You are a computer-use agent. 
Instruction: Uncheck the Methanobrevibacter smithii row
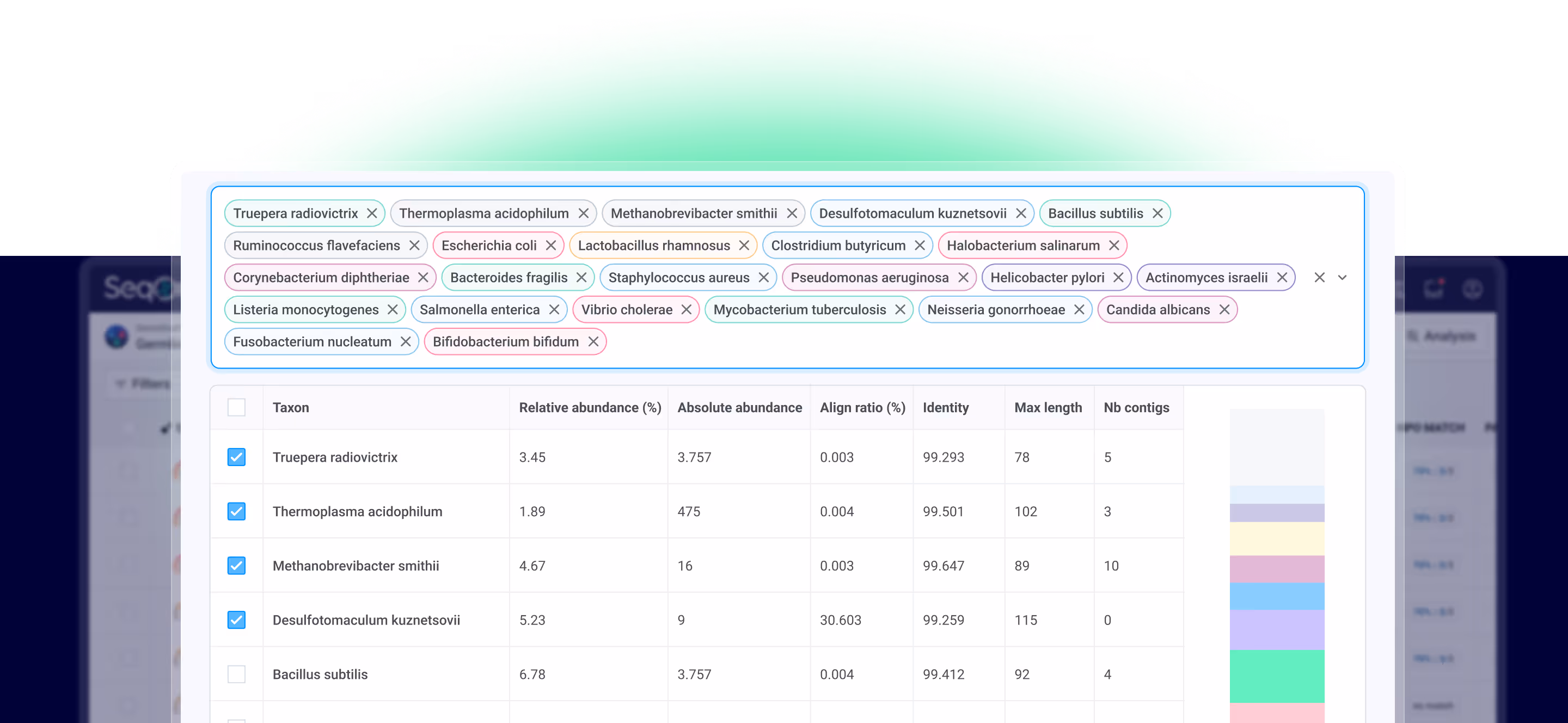(236, 566)
